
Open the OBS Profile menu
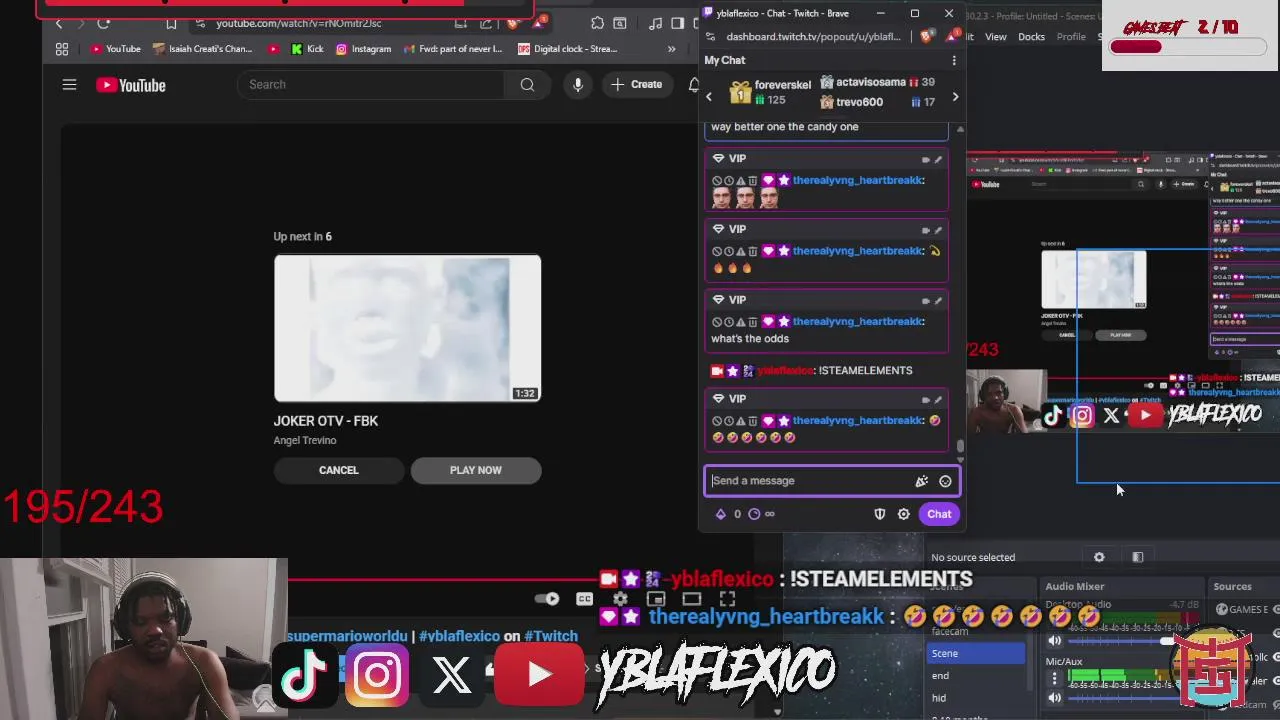1071,37
